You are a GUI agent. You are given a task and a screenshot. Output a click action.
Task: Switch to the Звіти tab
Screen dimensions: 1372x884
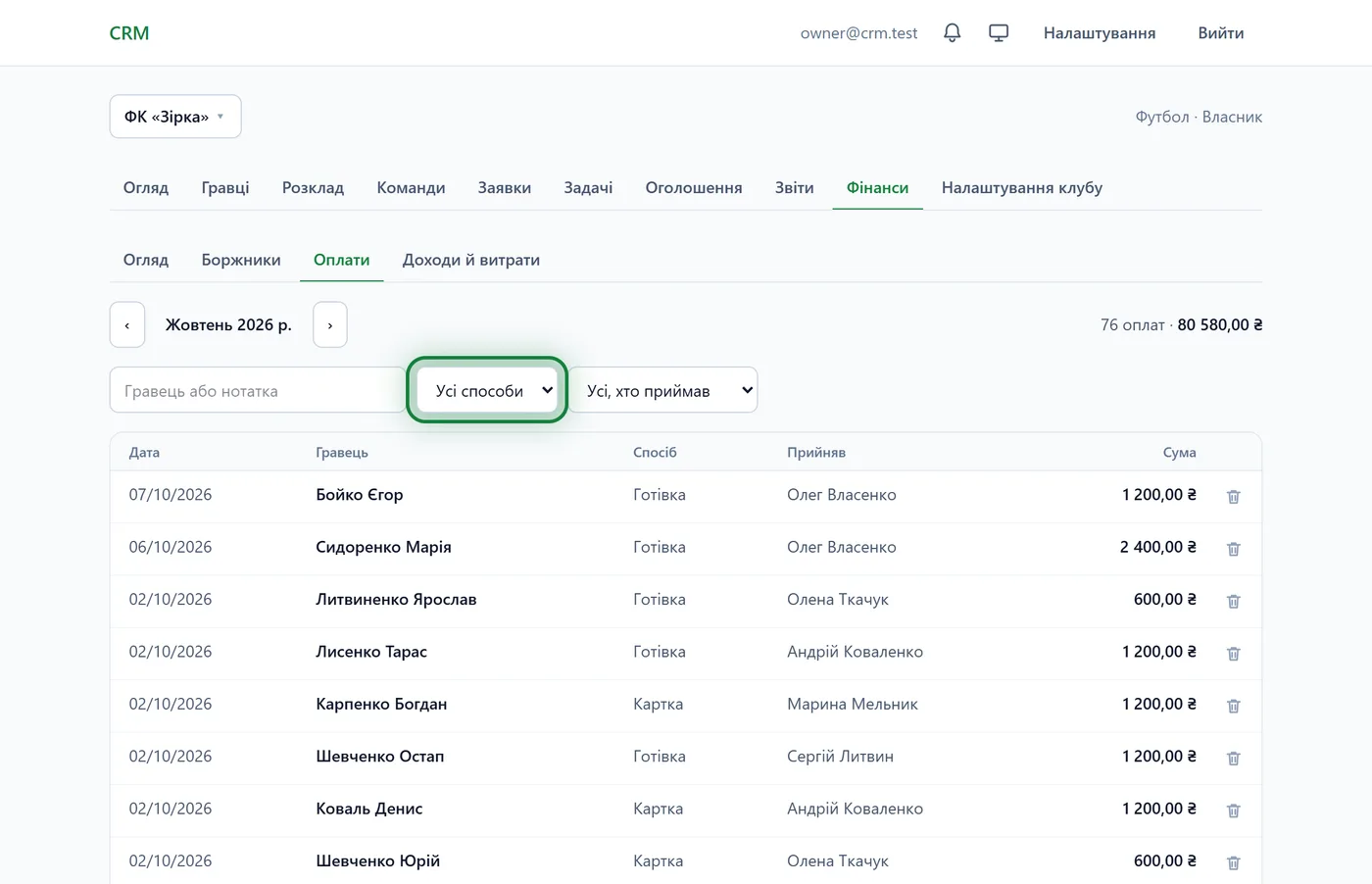click(x=795, y=187)
